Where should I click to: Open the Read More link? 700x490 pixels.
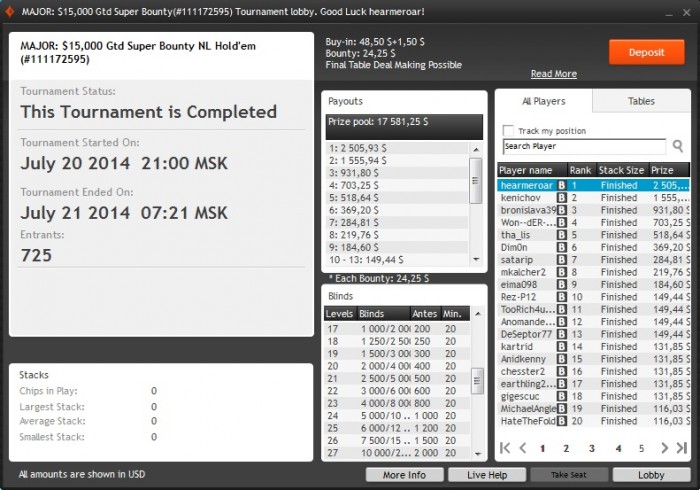click(x=554, y=74)
